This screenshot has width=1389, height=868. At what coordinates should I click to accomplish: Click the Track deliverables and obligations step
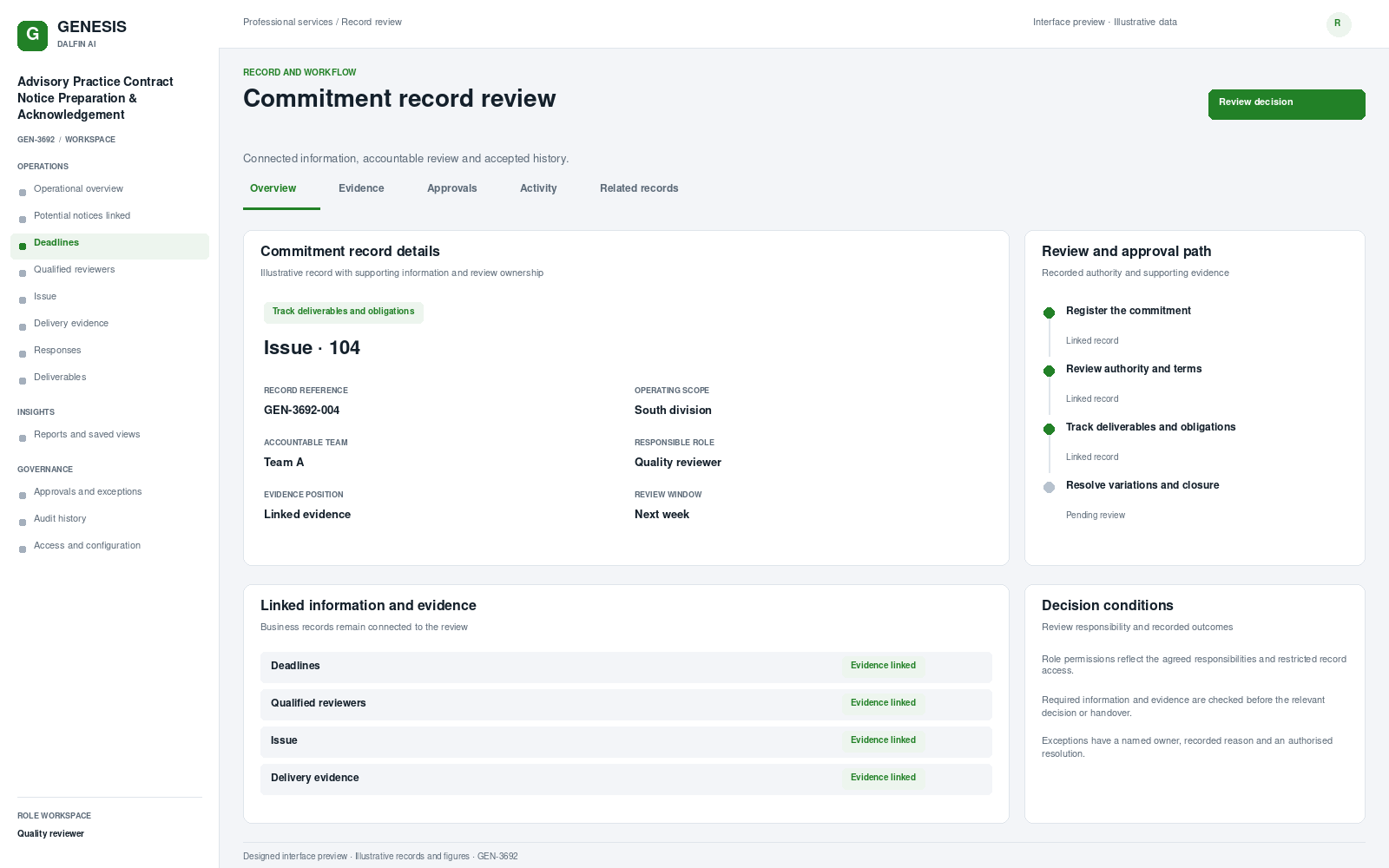[x=1150, y=427]
